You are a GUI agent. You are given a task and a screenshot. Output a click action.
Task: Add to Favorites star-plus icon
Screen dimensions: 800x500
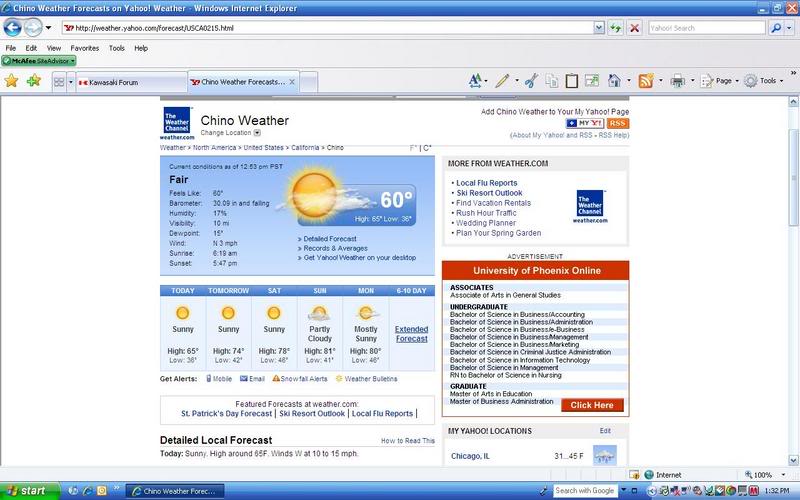click(34, 81)
